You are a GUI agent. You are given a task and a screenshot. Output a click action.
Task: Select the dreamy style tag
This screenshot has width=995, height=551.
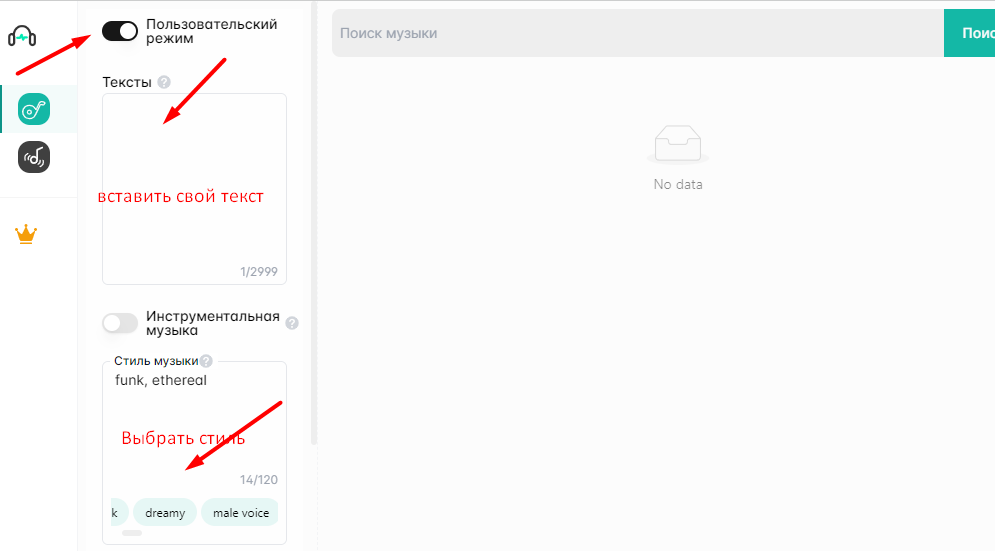(165, 513)
